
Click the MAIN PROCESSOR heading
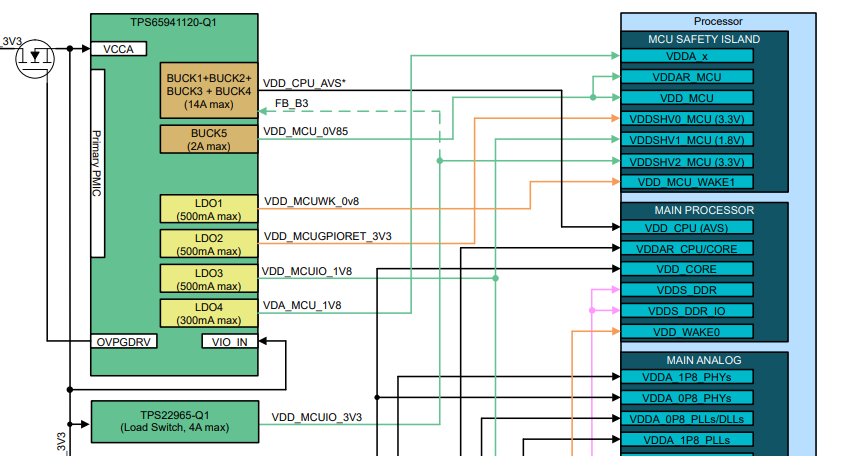[x=704, y=211]
